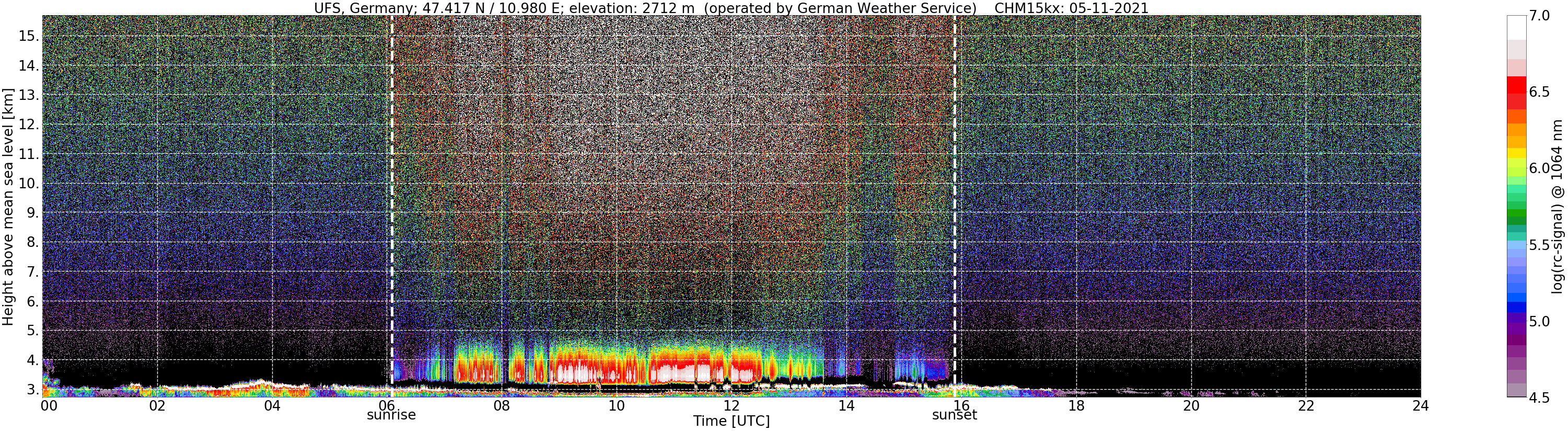Click the '15.' height tick label
The width and height of the screenshot is (1568, 431).
(x=29, y=36)
